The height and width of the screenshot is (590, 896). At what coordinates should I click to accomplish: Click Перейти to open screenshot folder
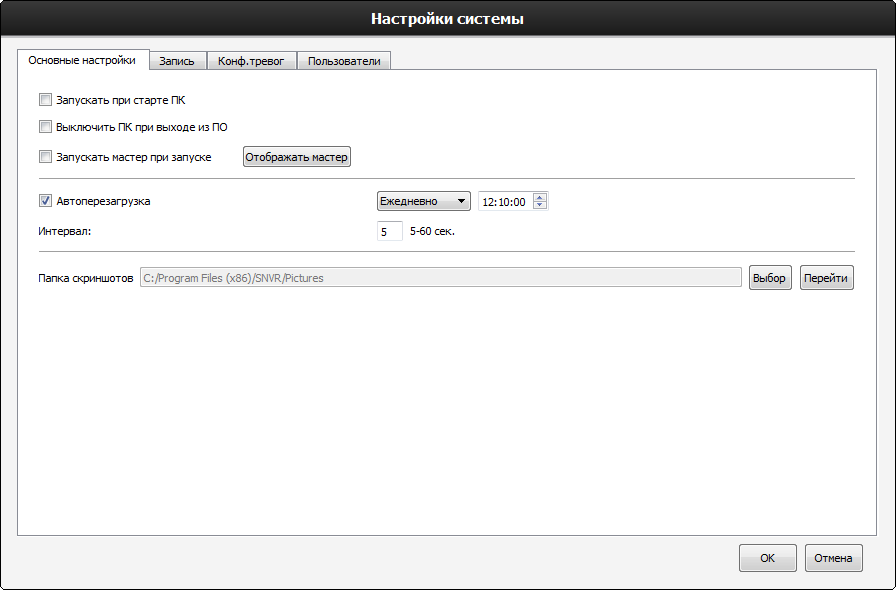tap(826, 278)
